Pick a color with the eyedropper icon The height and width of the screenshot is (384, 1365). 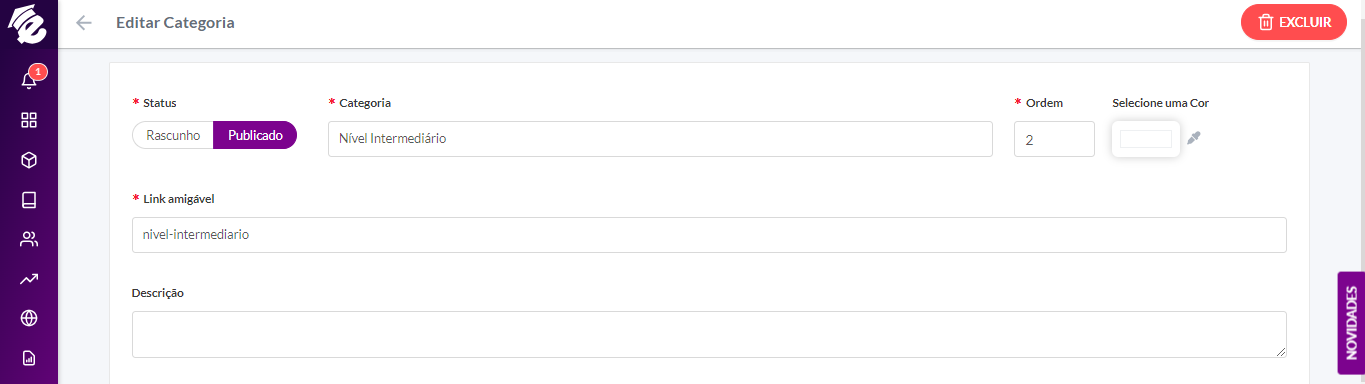[x=1194, y=138]
